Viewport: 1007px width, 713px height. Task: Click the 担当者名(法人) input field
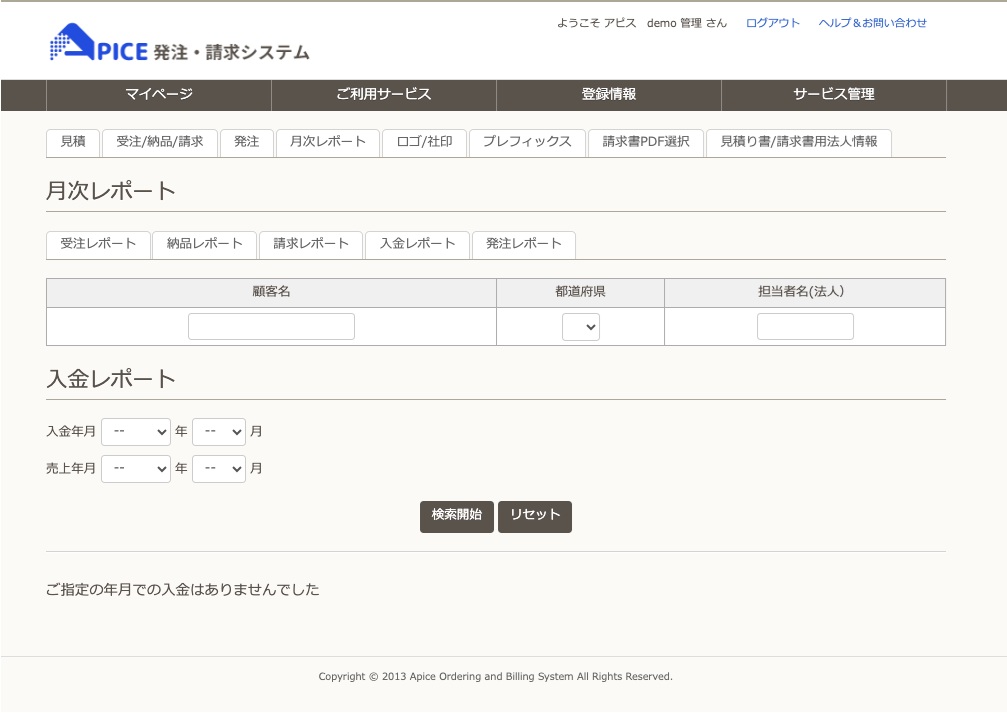pos(805,326)
